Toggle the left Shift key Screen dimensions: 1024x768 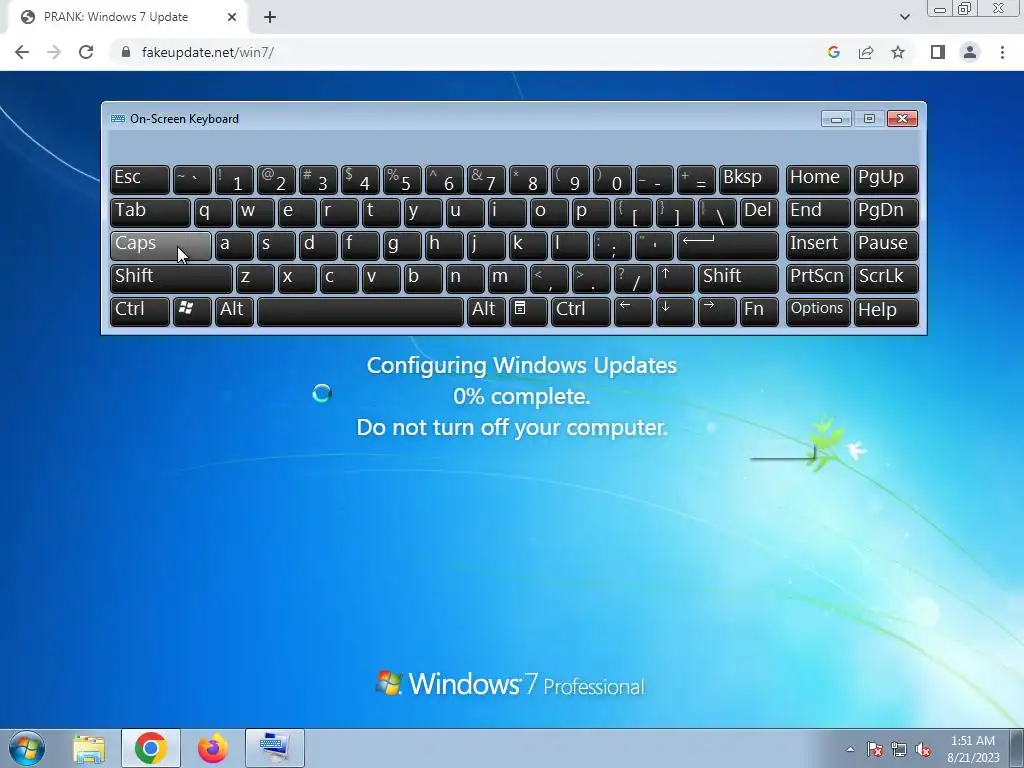[x=171, y=278]
